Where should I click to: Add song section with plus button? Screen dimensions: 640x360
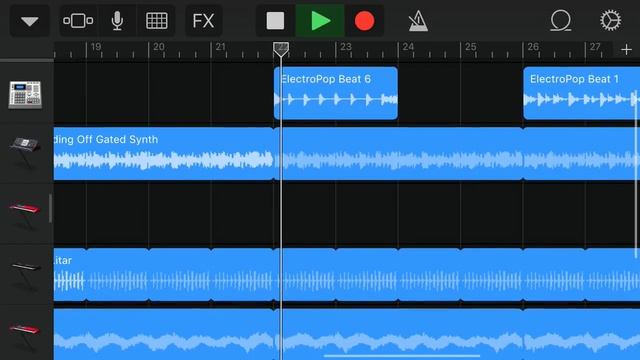[626, 50]
